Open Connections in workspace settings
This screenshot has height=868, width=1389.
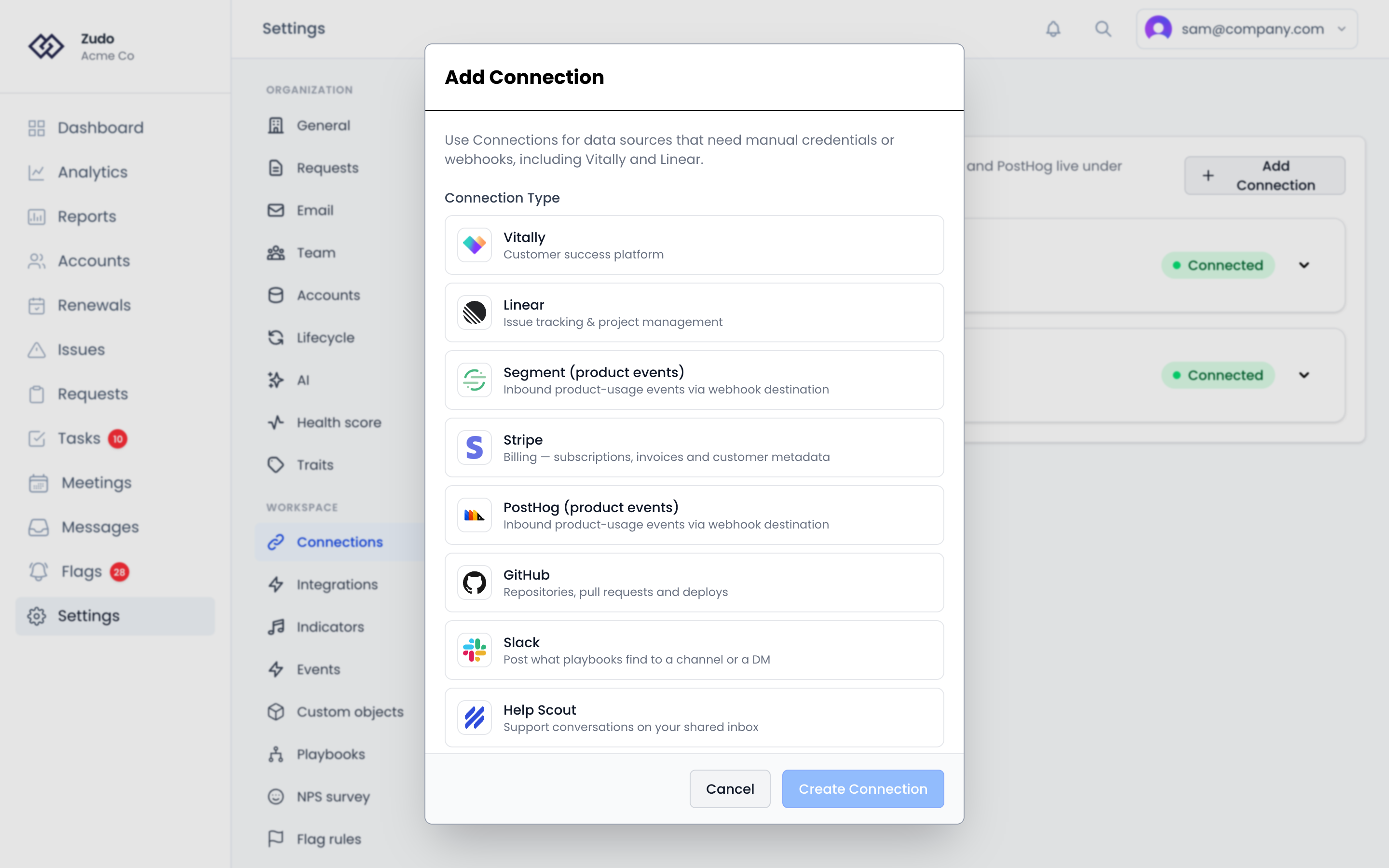tap(340, 542)
